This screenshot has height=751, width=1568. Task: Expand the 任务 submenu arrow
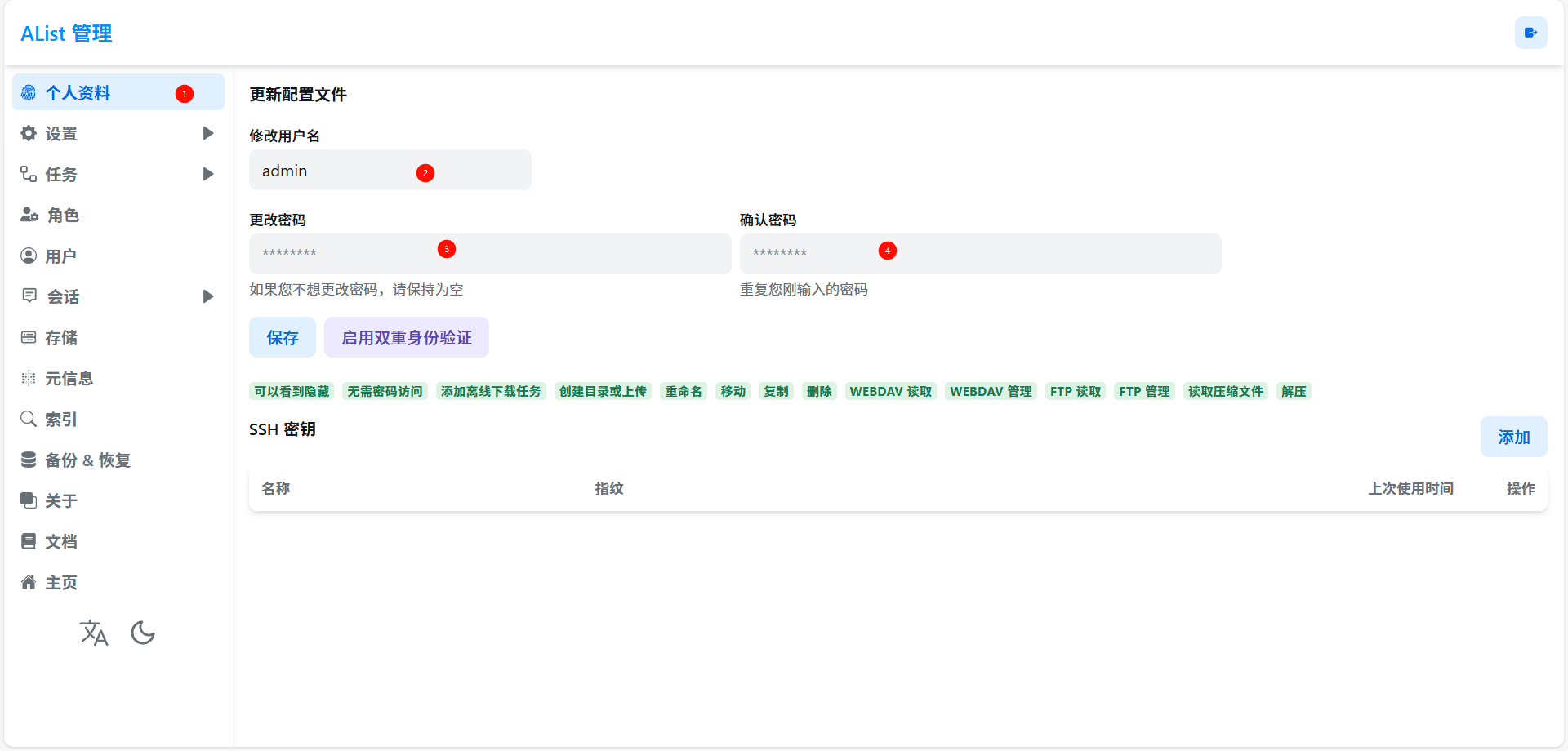pos(208,174)
